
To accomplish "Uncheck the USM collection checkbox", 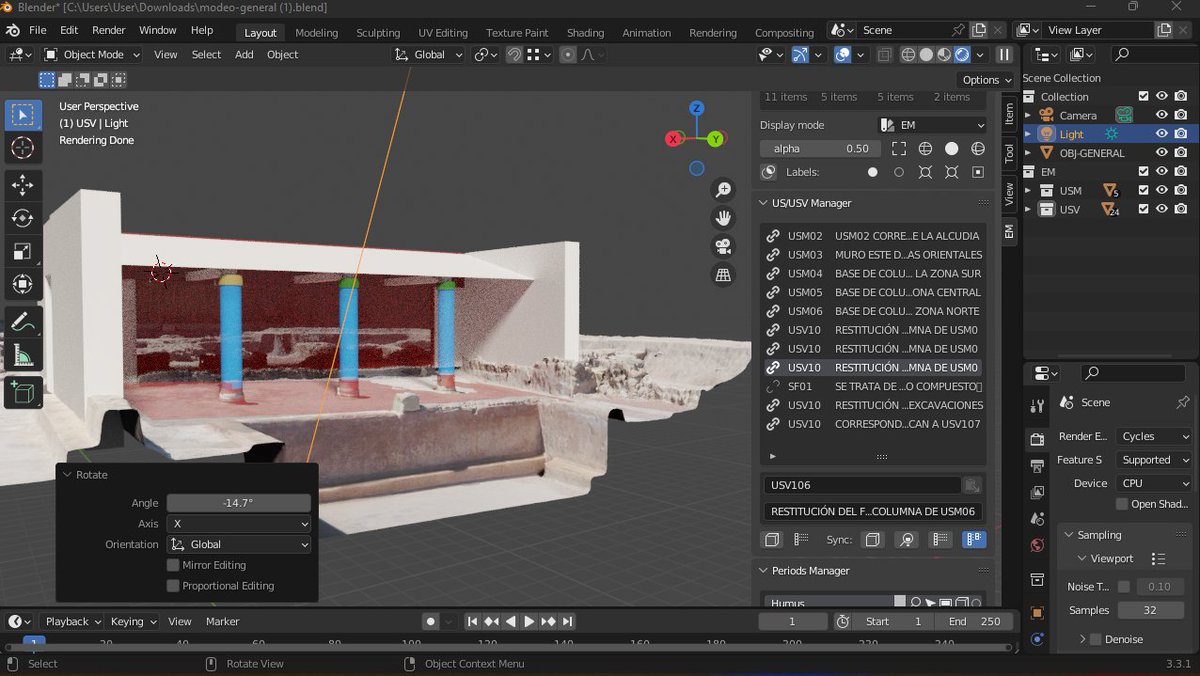I will pyautogui.click(x=1143, y=190).
